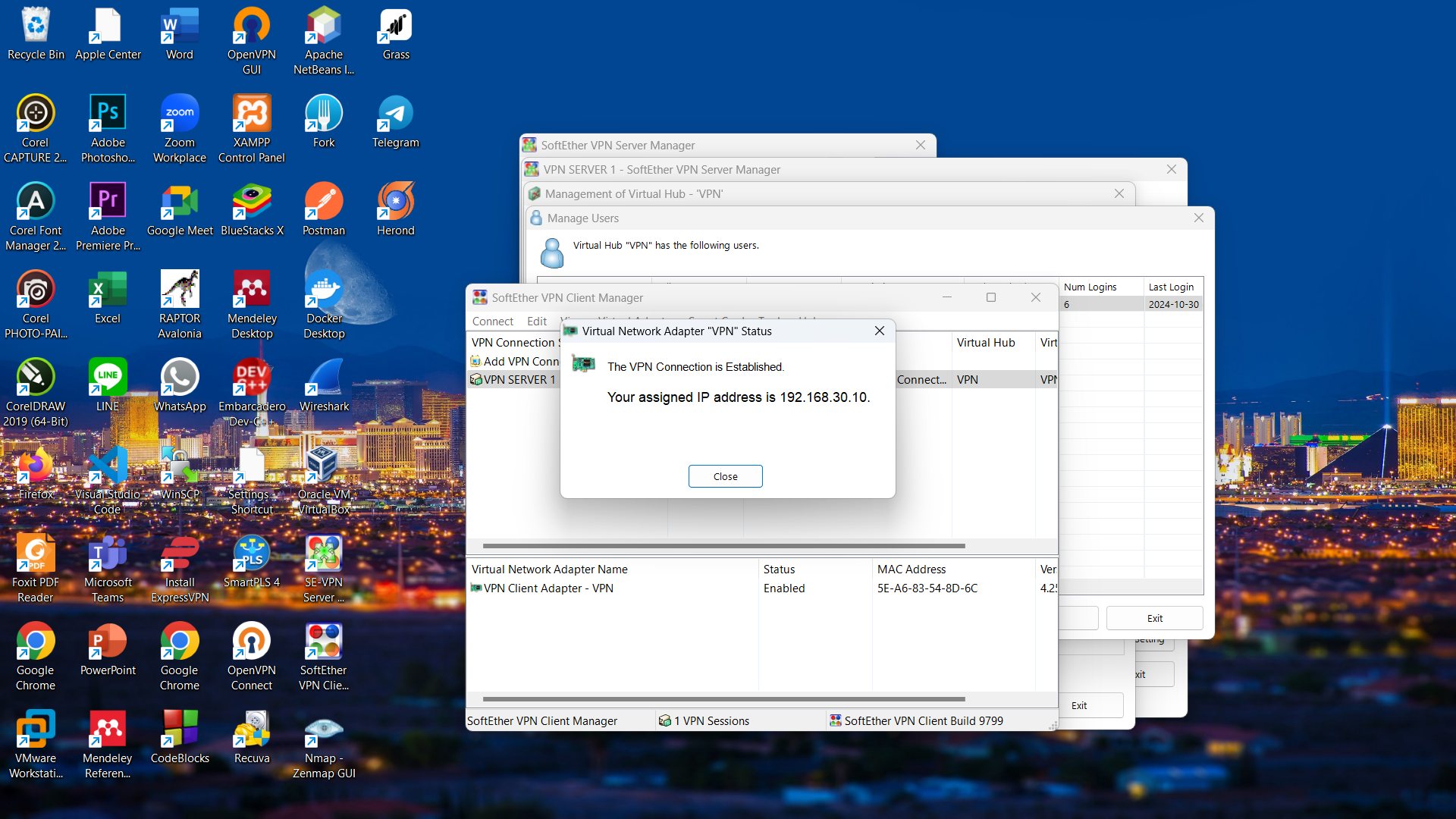The height and width of the screenshot is (819, 1456).
Task: Open Nmap Zenmap GUI shortcut
Action: tap(324, 745)
